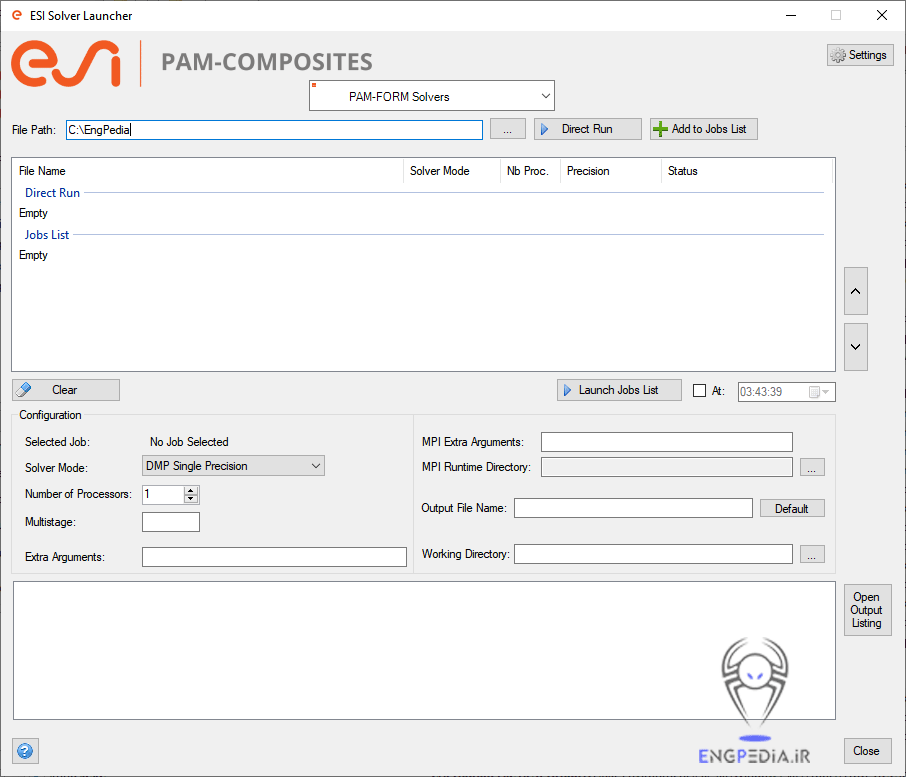Browse for a file next to File Path
The height and width of the screenshot is (777, 906).
tap(507, 129)
